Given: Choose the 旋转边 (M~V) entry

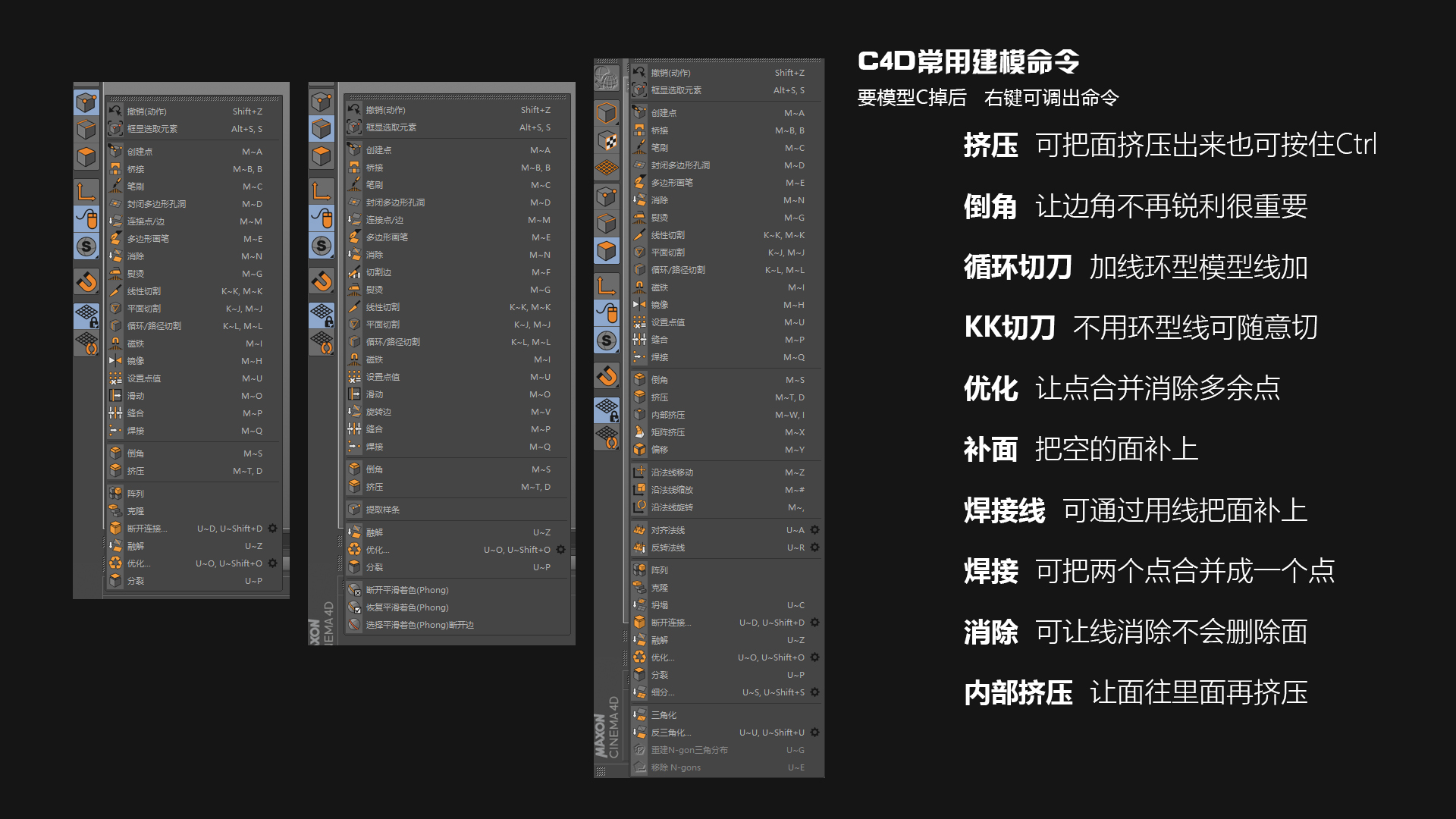Looking at the screenshot, I should [x=457, y=412].
